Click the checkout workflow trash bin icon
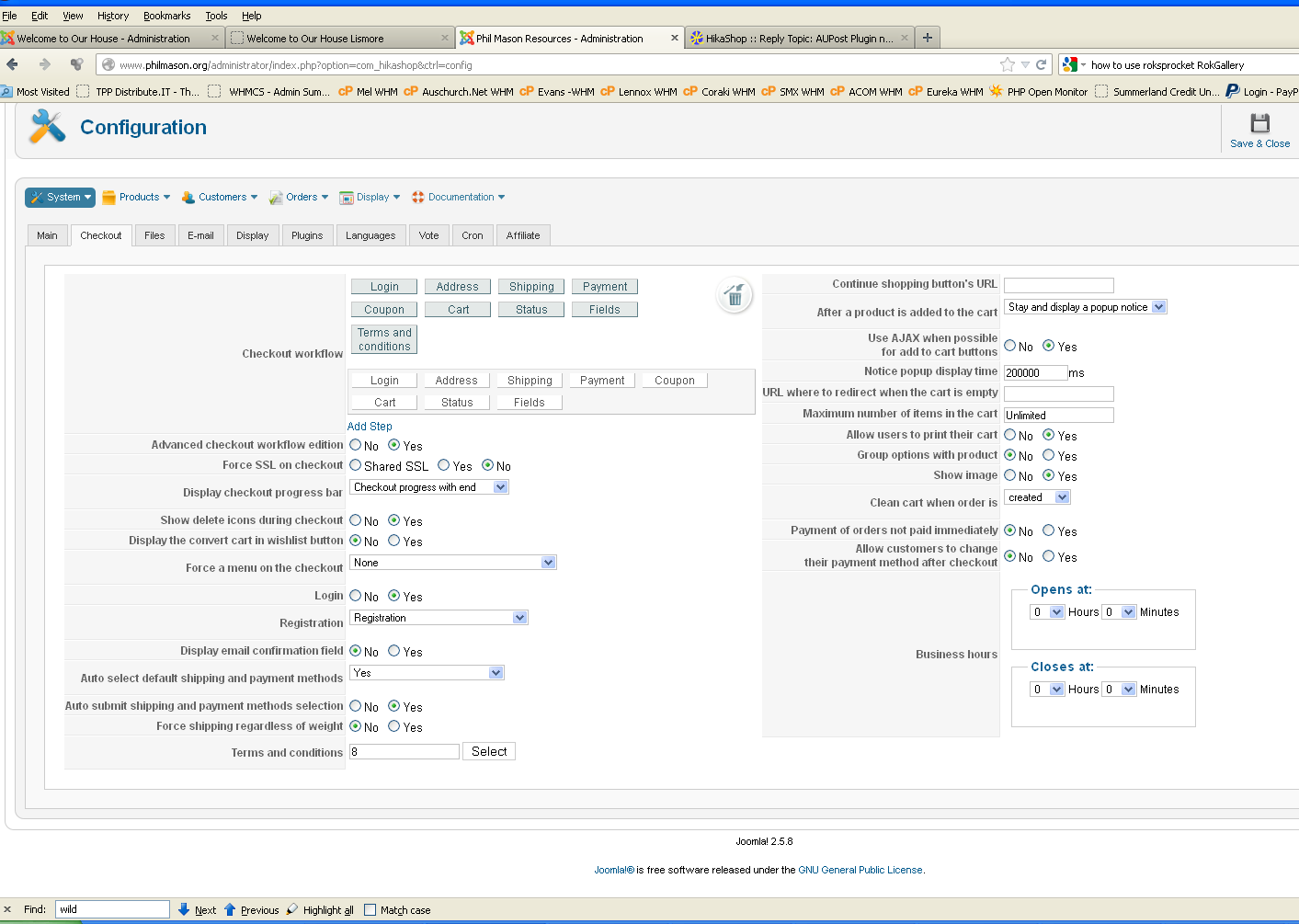The width and height of the screenshot is (1299, 924). (735, 295)
